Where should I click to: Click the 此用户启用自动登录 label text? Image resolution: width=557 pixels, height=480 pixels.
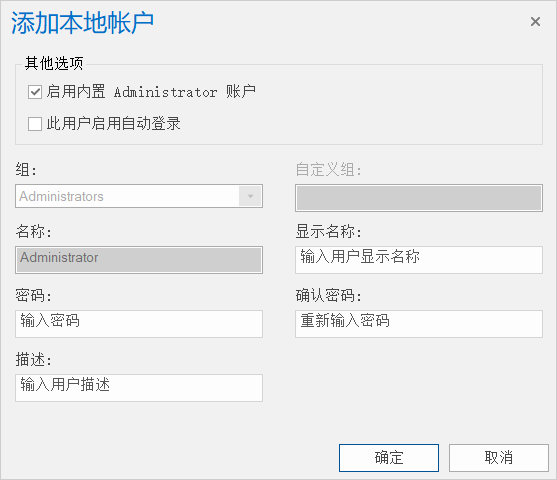pos(113,124)
